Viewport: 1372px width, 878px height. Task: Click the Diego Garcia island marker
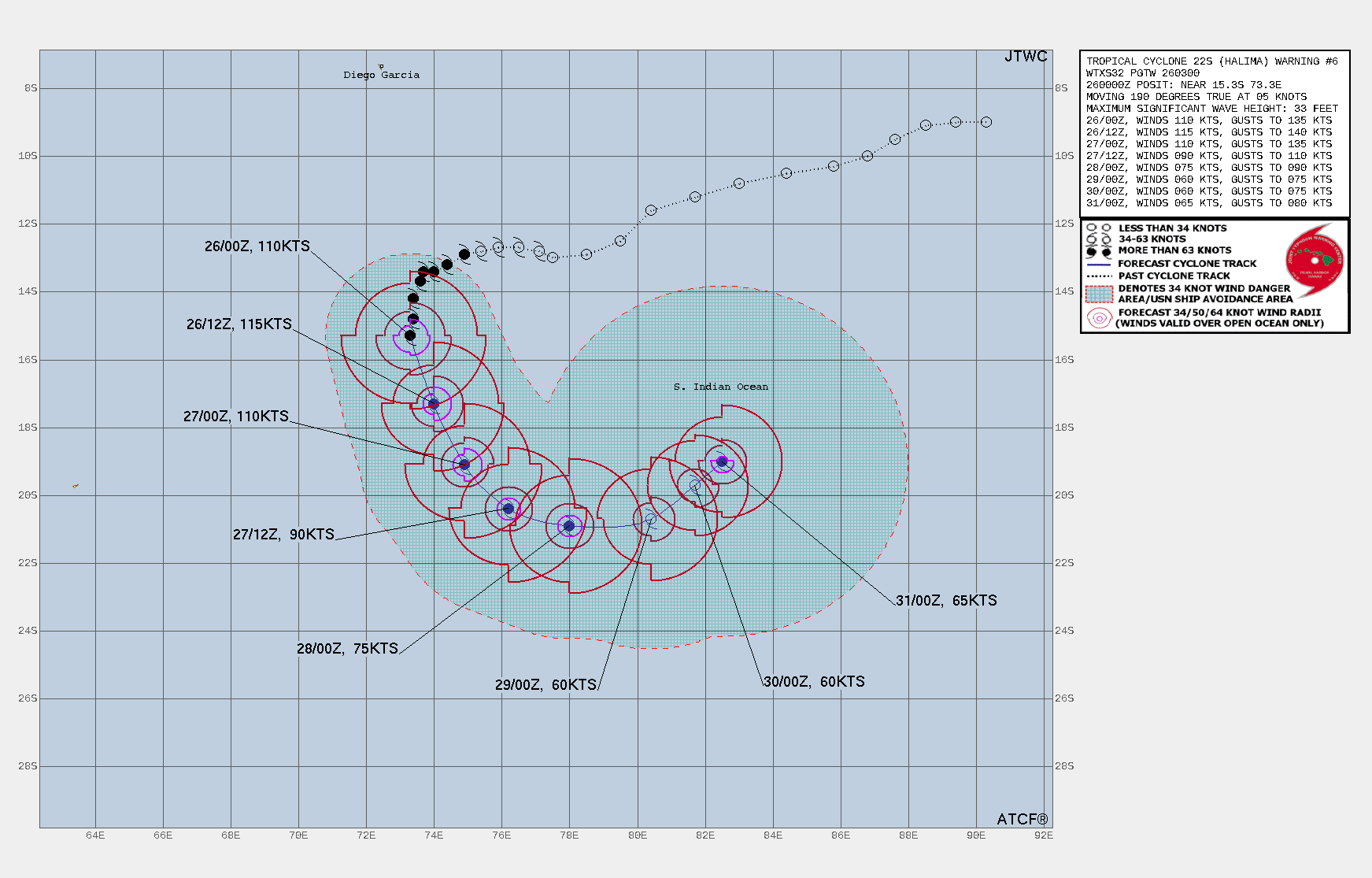pos(381,67)
